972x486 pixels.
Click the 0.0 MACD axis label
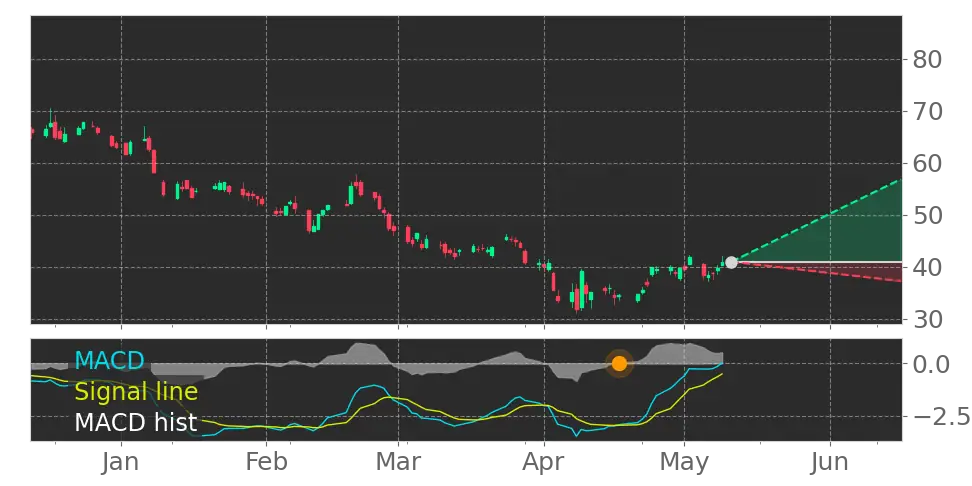pos(933,364)
